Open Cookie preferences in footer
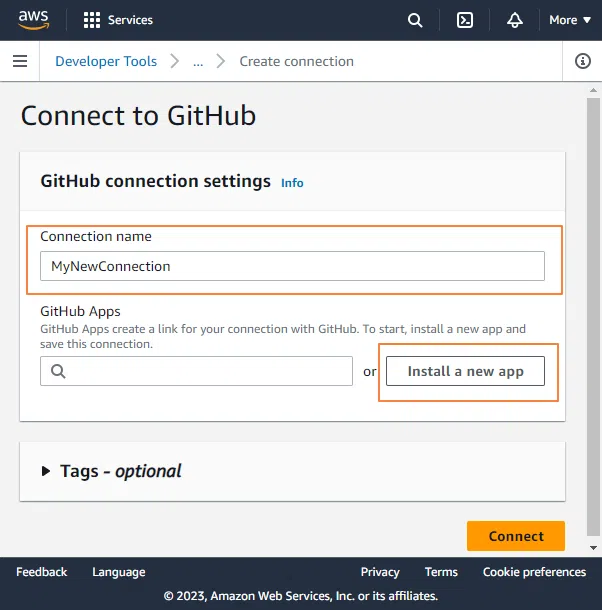602x610 pixels. pos(534,572)
